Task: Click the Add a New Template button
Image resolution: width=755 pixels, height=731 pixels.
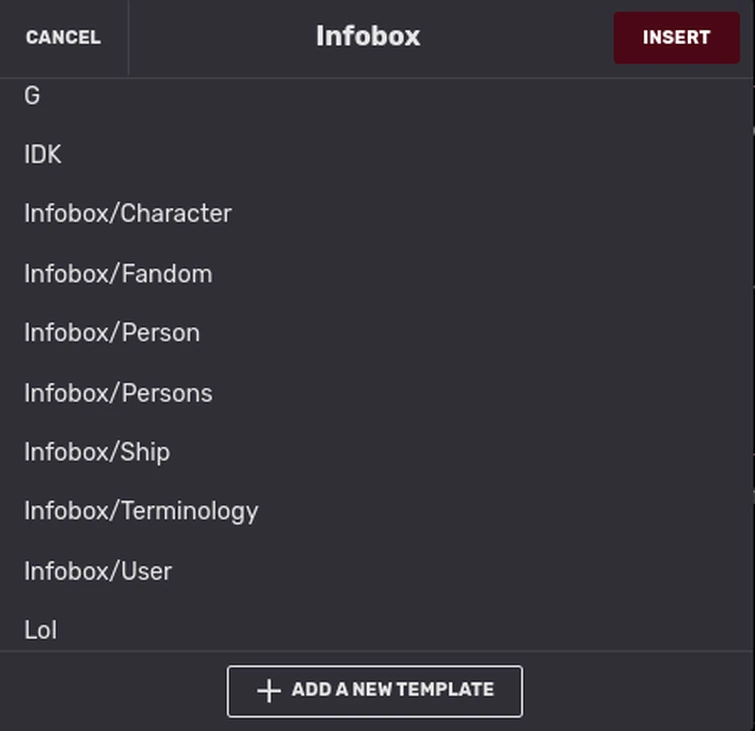Action: [374, 691]
